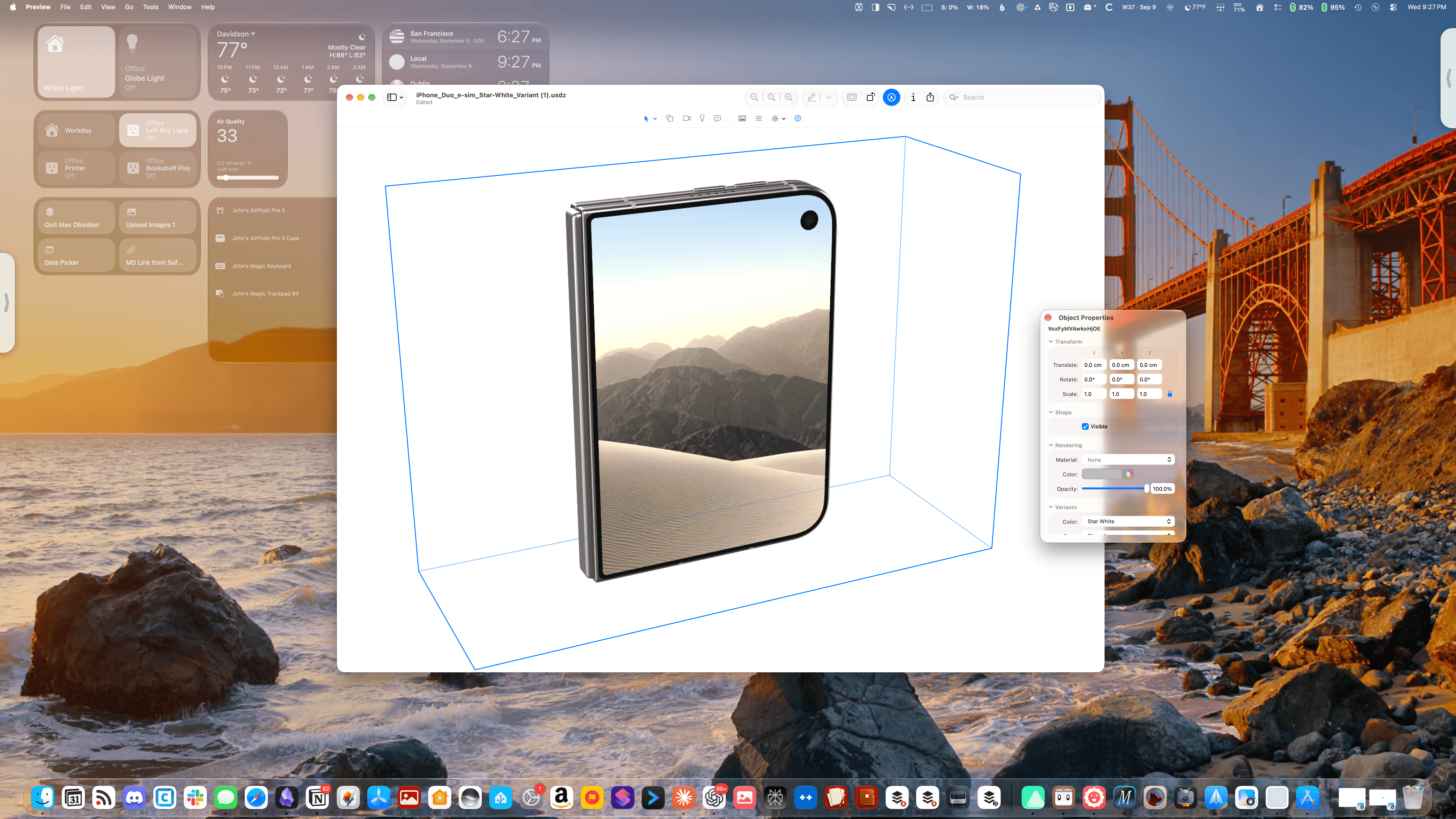This screenshot has height=819, width=1456.
Task: Activate the Workday scene tile
Action: pos(76,130)
